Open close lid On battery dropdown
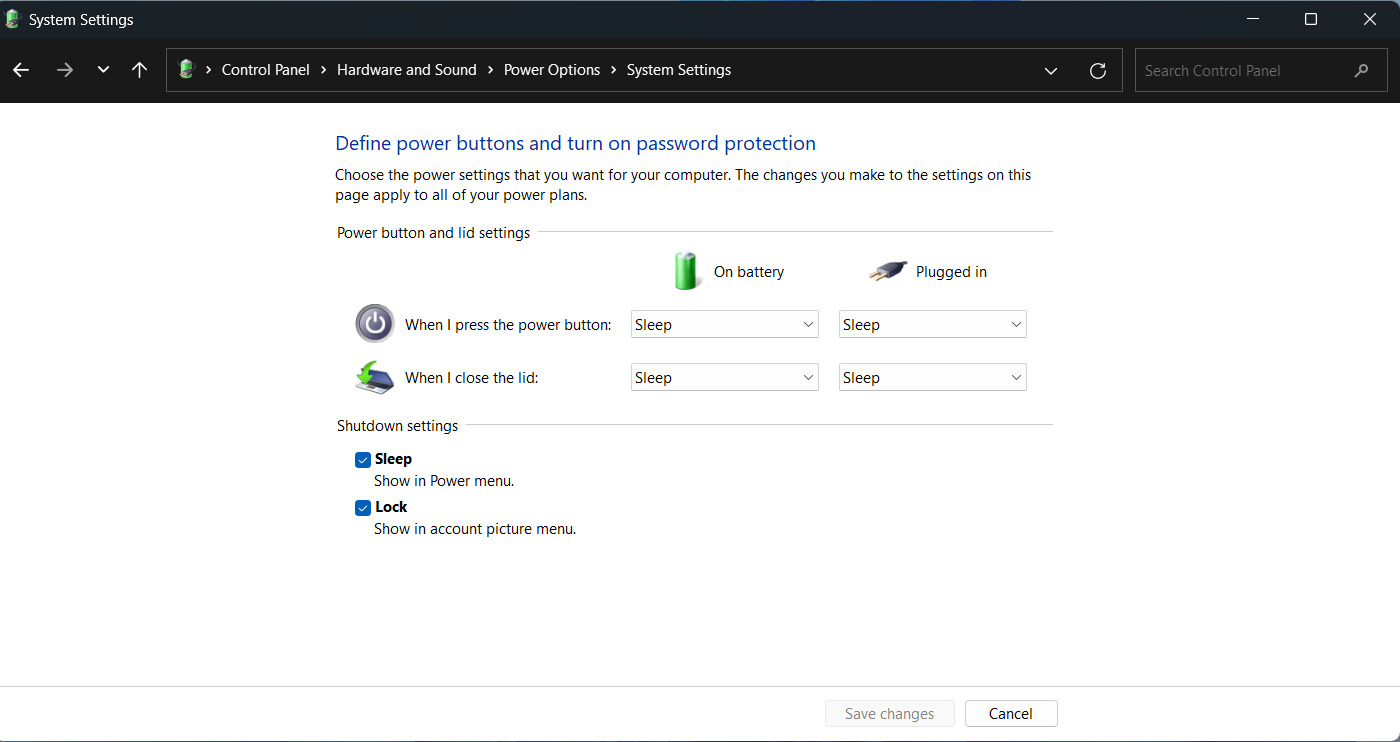 (x=725, y=377)
